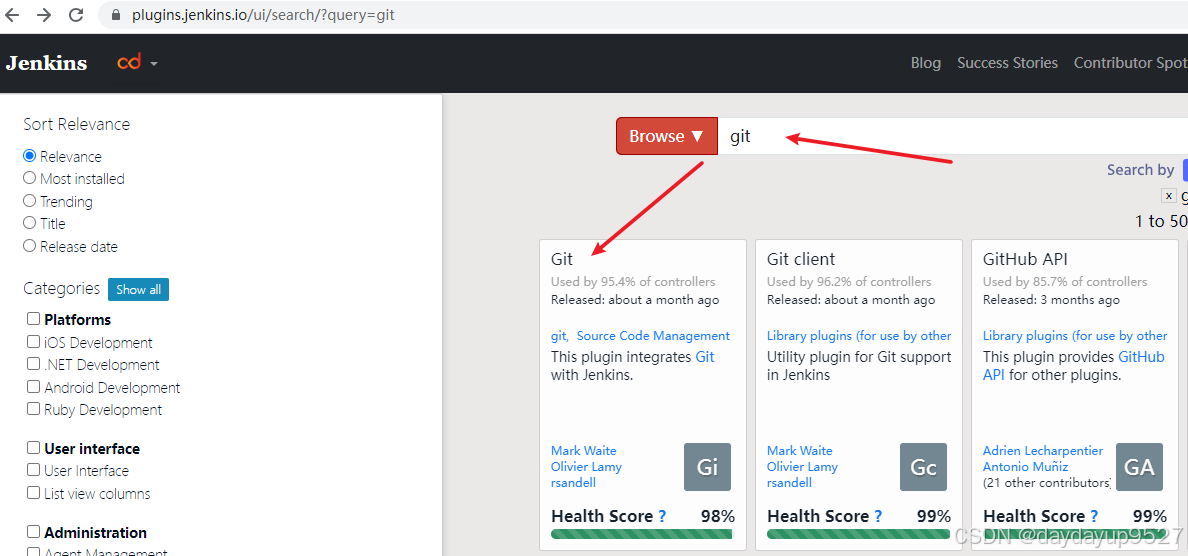Click the Library plugins label on GitHub API card
This screenshot has height=556, width=1188.
[x=1075, y=336]
